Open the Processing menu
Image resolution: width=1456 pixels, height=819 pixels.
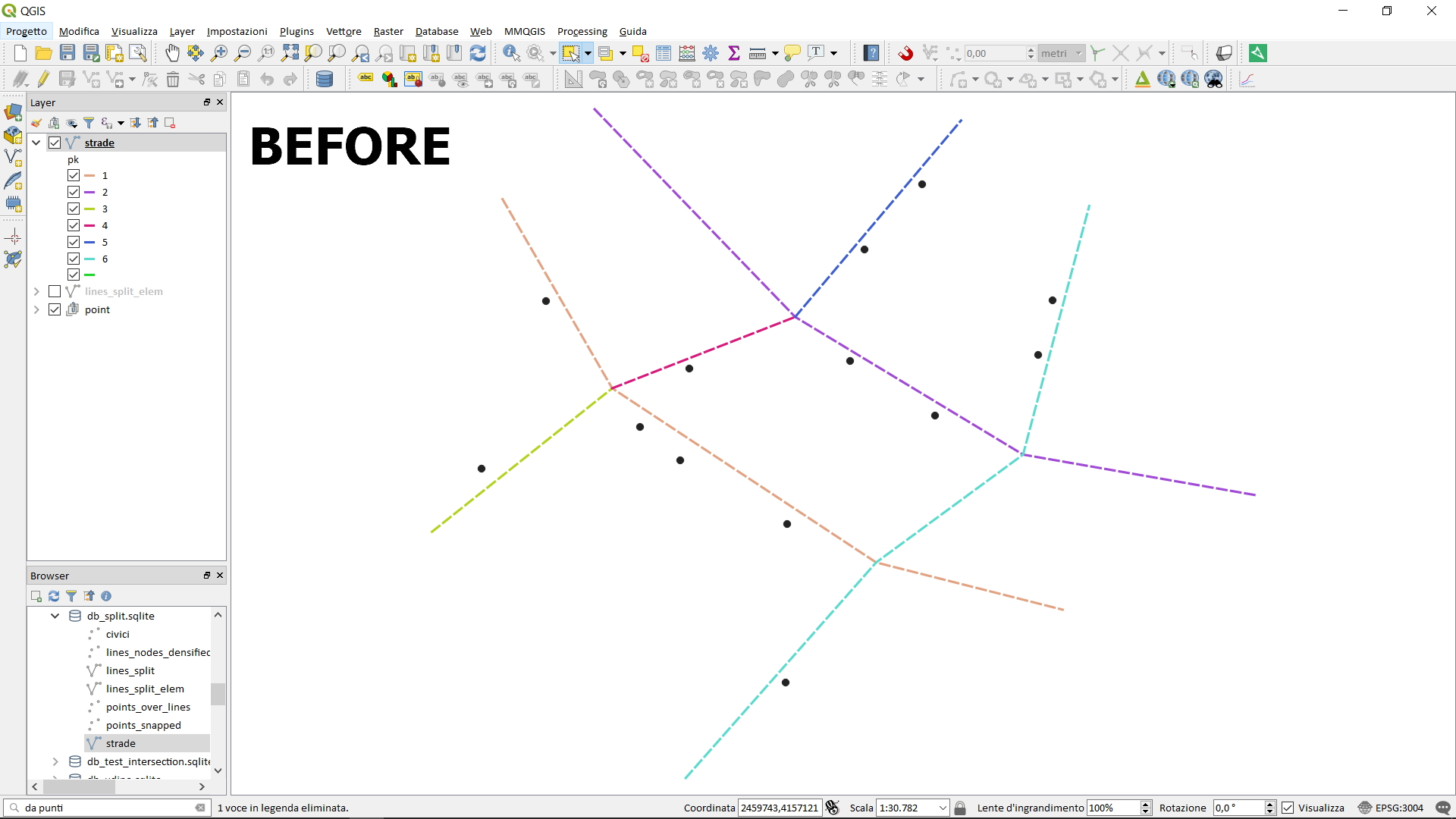[582, 31]
